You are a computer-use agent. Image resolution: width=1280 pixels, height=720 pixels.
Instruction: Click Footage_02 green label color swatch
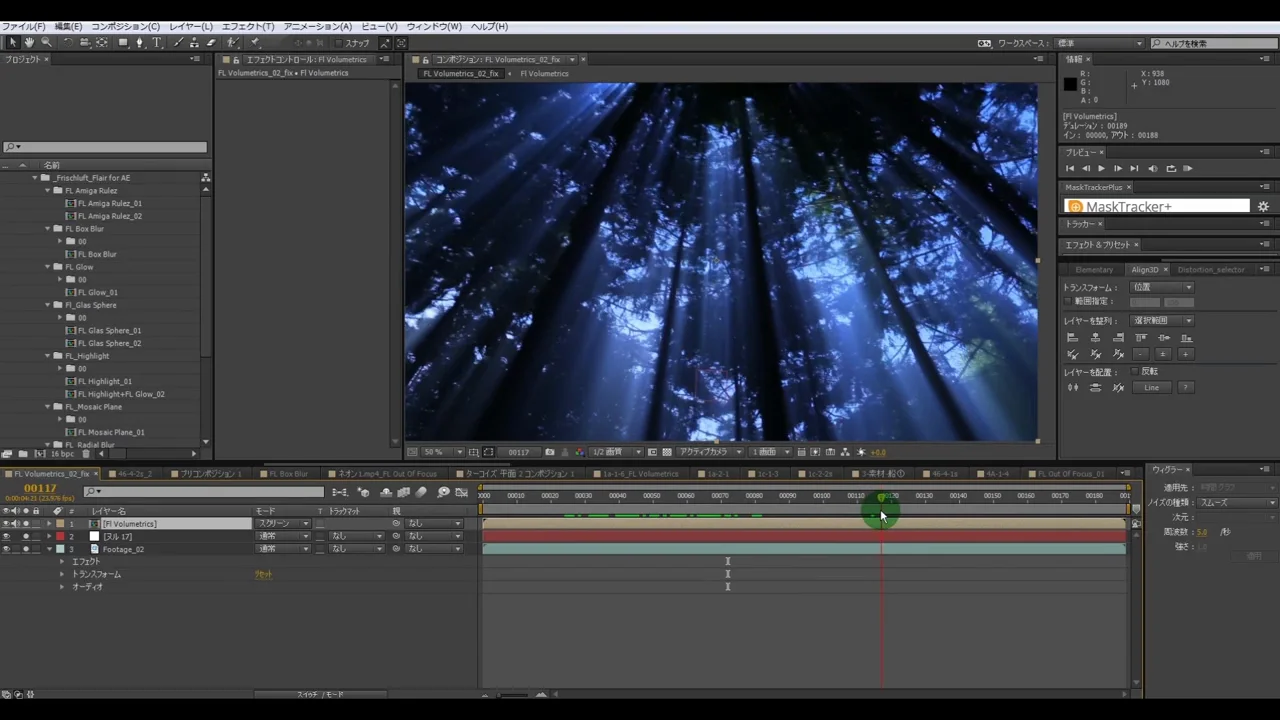point(59,549)
